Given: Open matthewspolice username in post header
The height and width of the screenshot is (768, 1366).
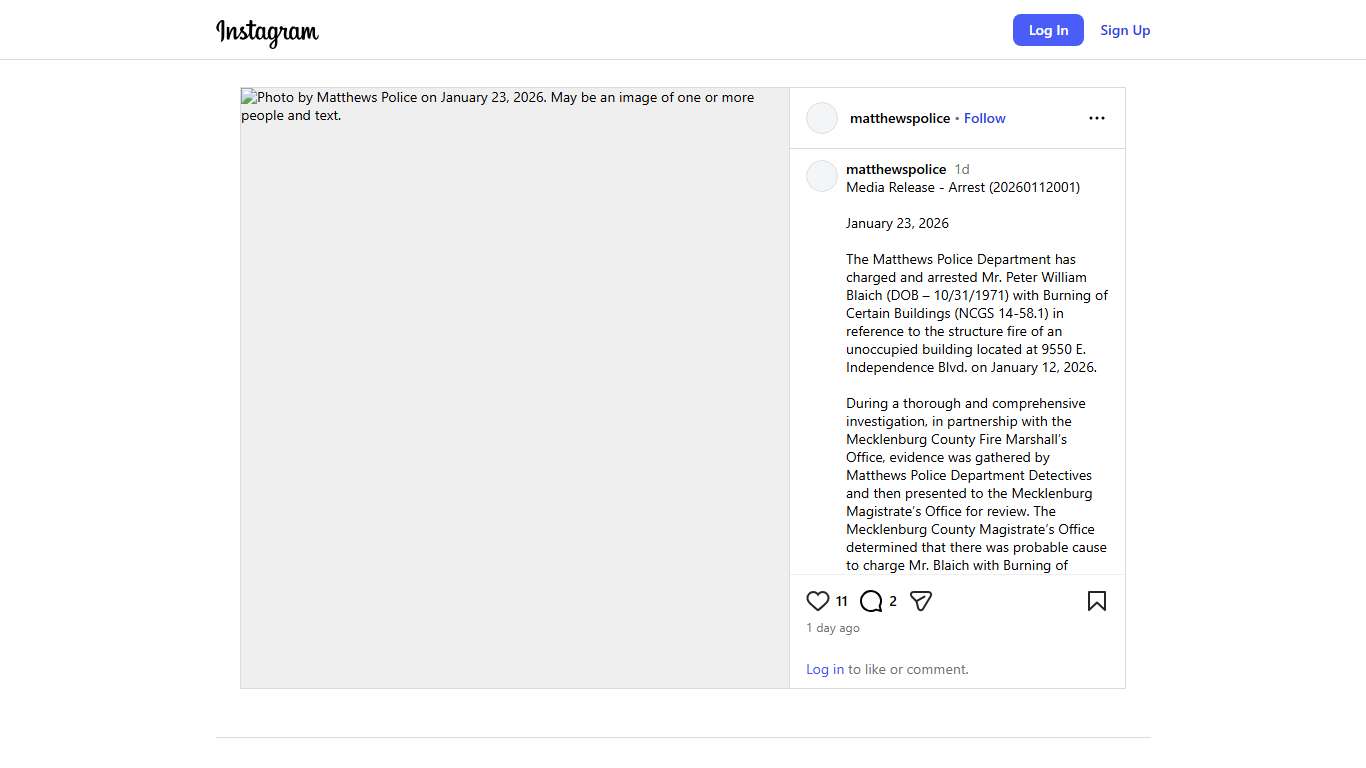Looking at the screenshot, I should (900, 118).
